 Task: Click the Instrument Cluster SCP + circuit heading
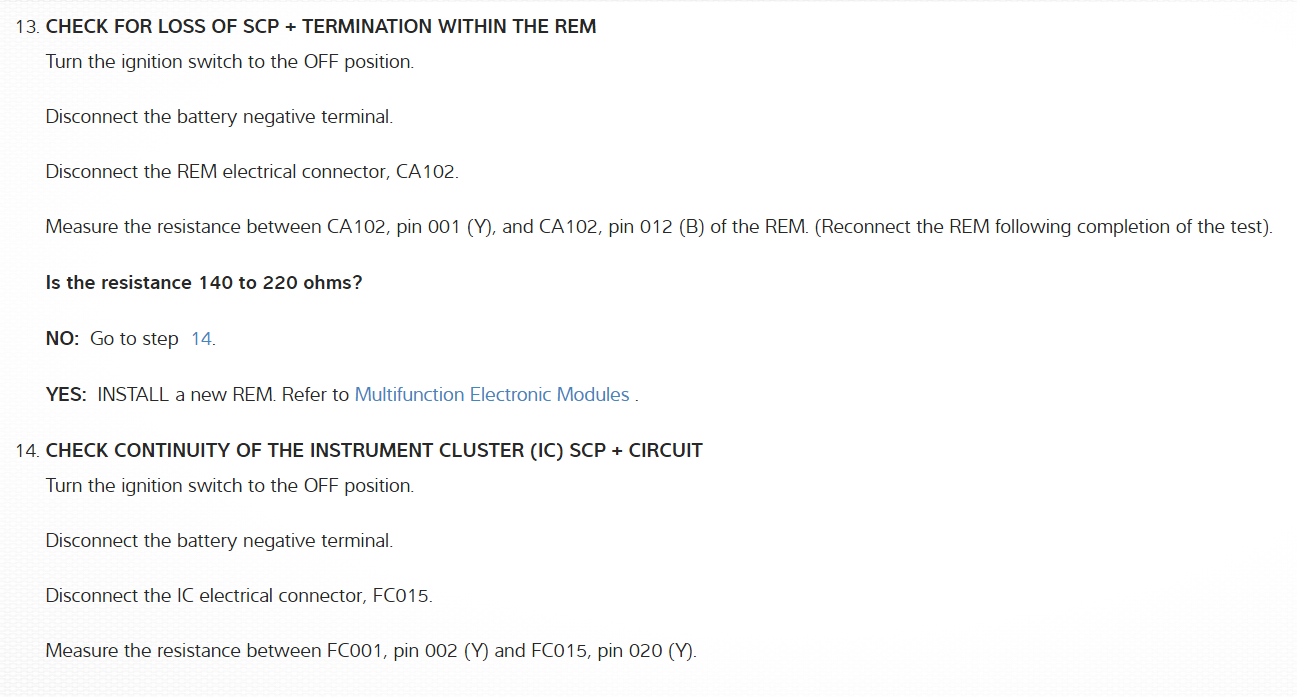[x=374, y=451]
